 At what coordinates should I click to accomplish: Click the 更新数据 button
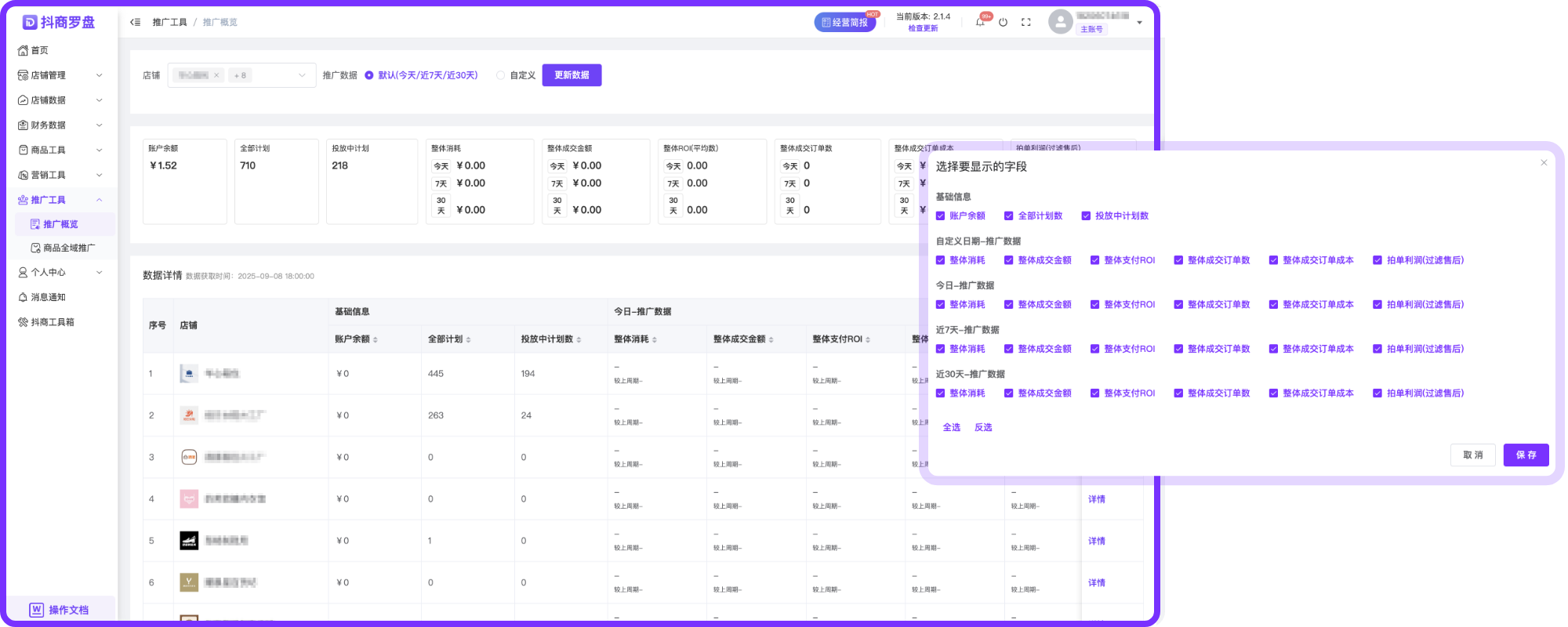(572, 75)
